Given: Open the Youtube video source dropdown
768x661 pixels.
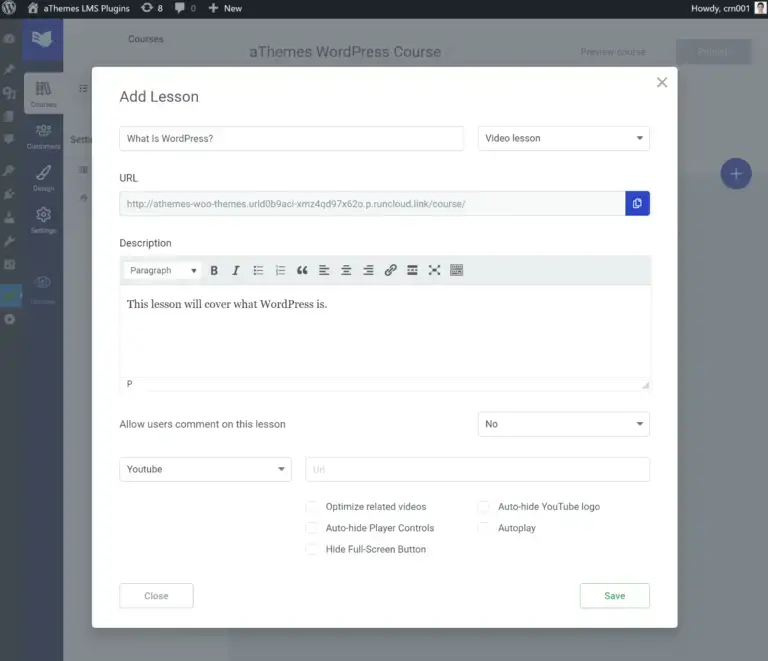Looking at the screenshot, I should tap(205, 469).
